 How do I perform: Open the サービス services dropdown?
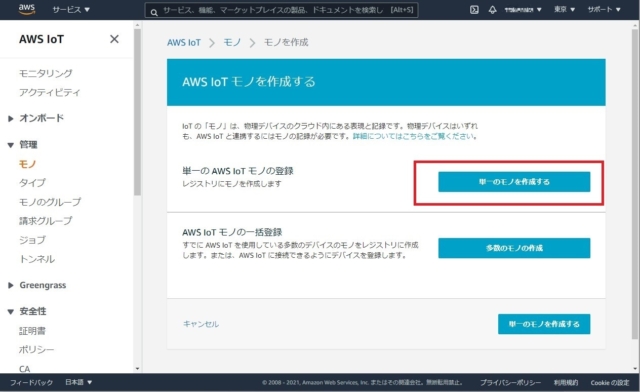click(71, 9)
